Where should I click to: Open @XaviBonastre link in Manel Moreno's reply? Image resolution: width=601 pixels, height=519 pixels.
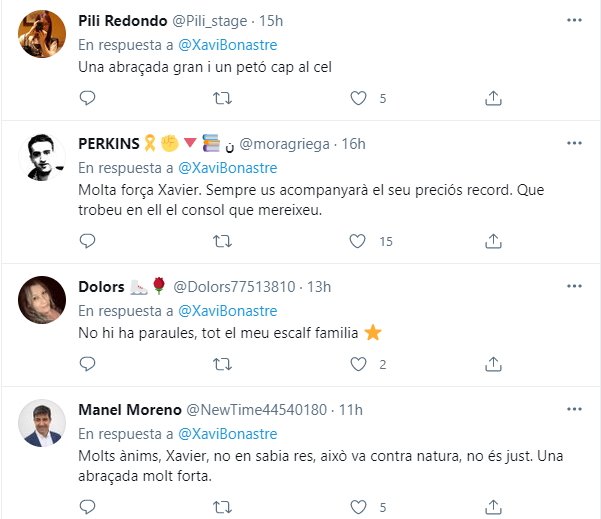(227, 434)
